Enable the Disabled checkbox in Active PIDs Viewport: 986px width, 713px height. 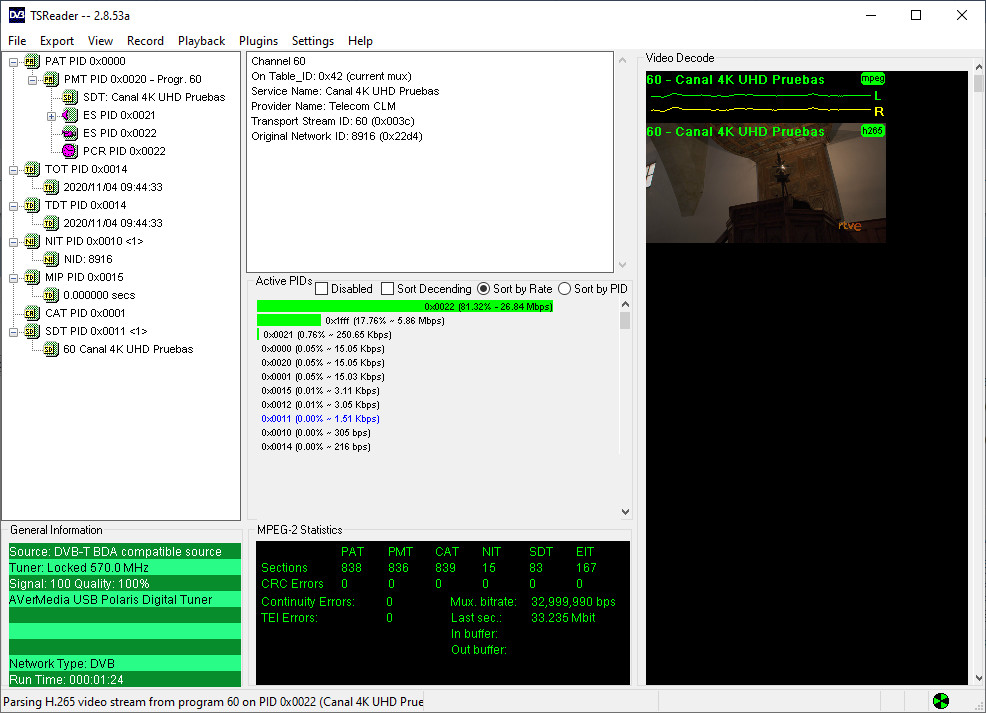[x=321, y=289]
